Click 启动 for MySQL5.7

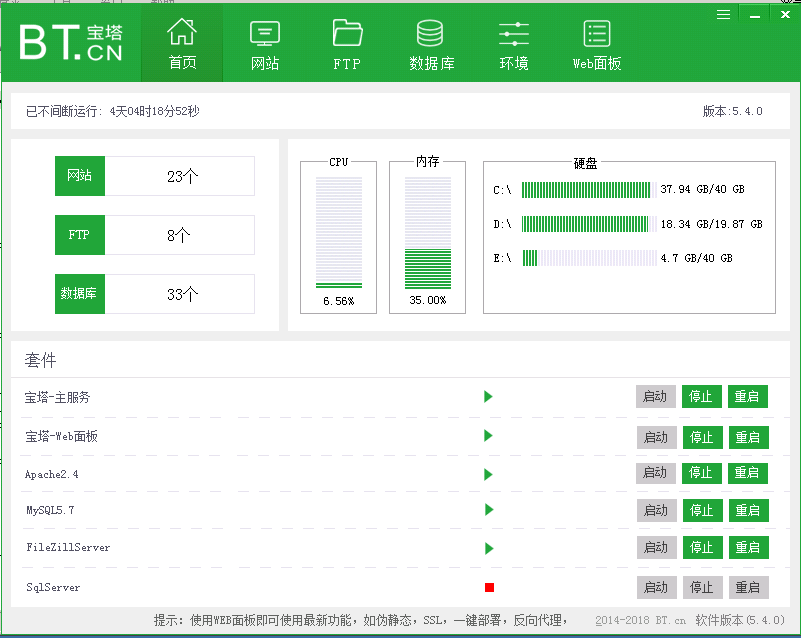656,510
